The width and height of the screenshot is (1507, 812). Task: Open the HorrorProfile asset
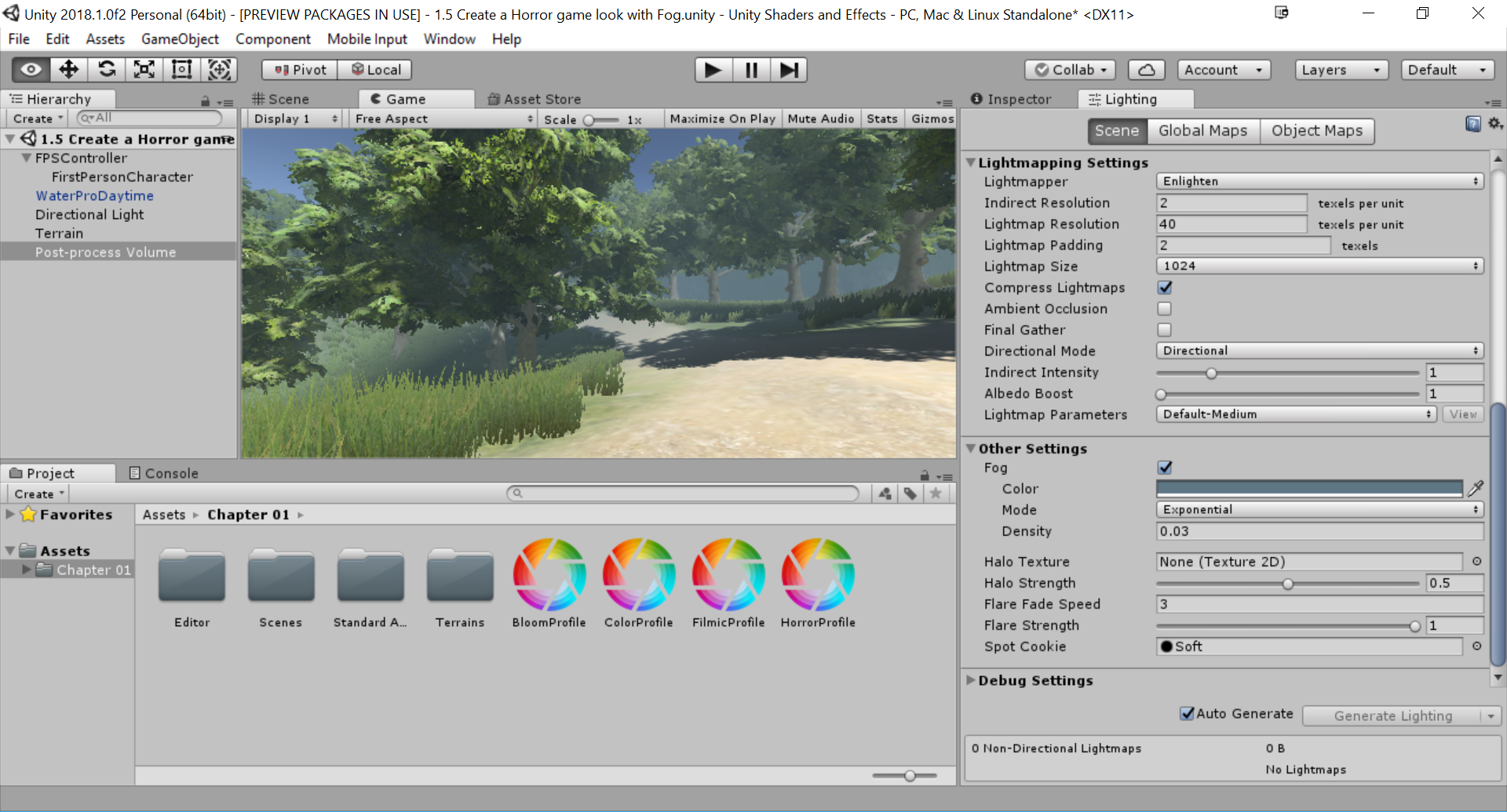(817, 575)
